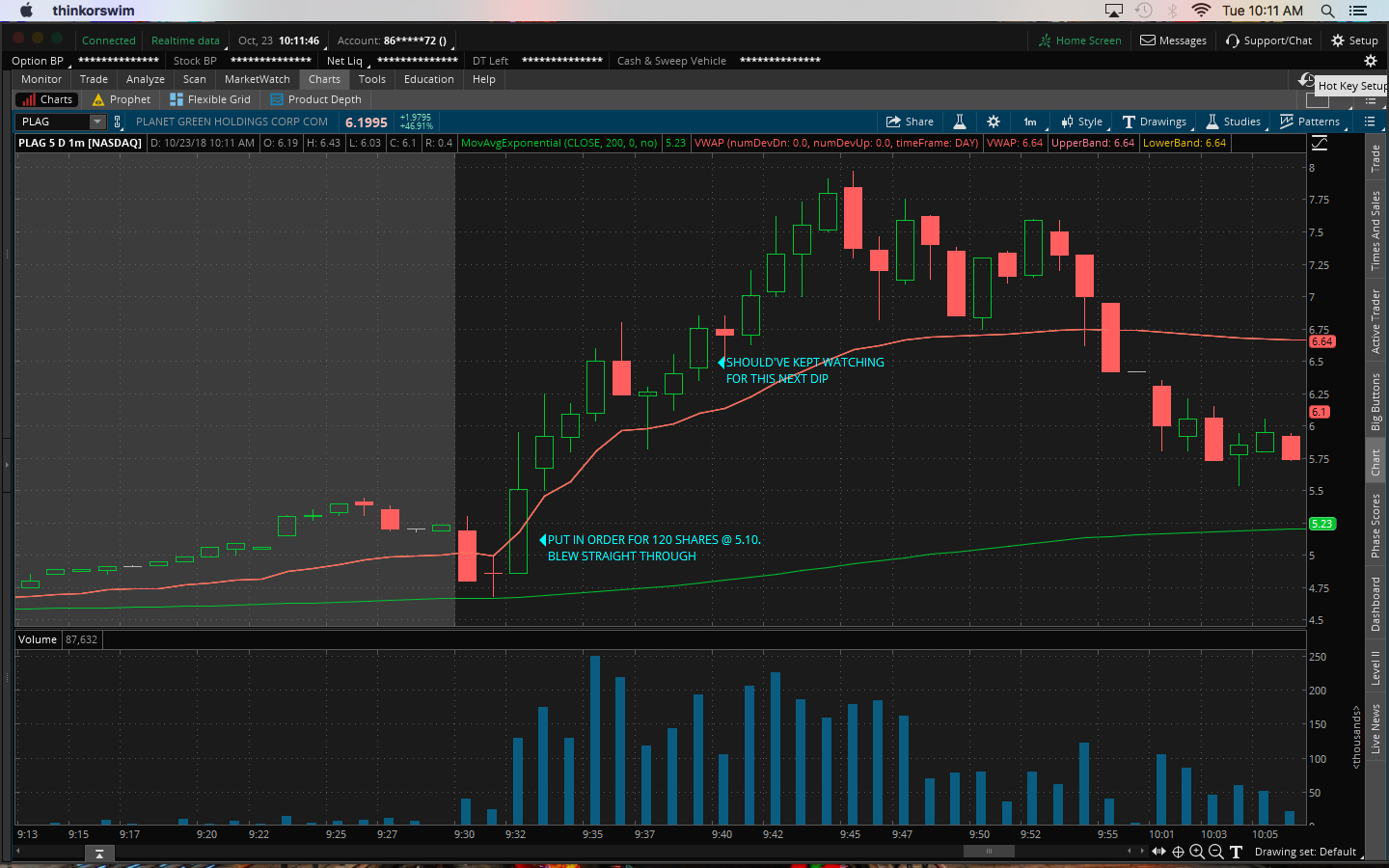Screen dimensions: 1389x868
Task: Open the Scan tab
Action: pyautogui.click(x=195, y=79)
